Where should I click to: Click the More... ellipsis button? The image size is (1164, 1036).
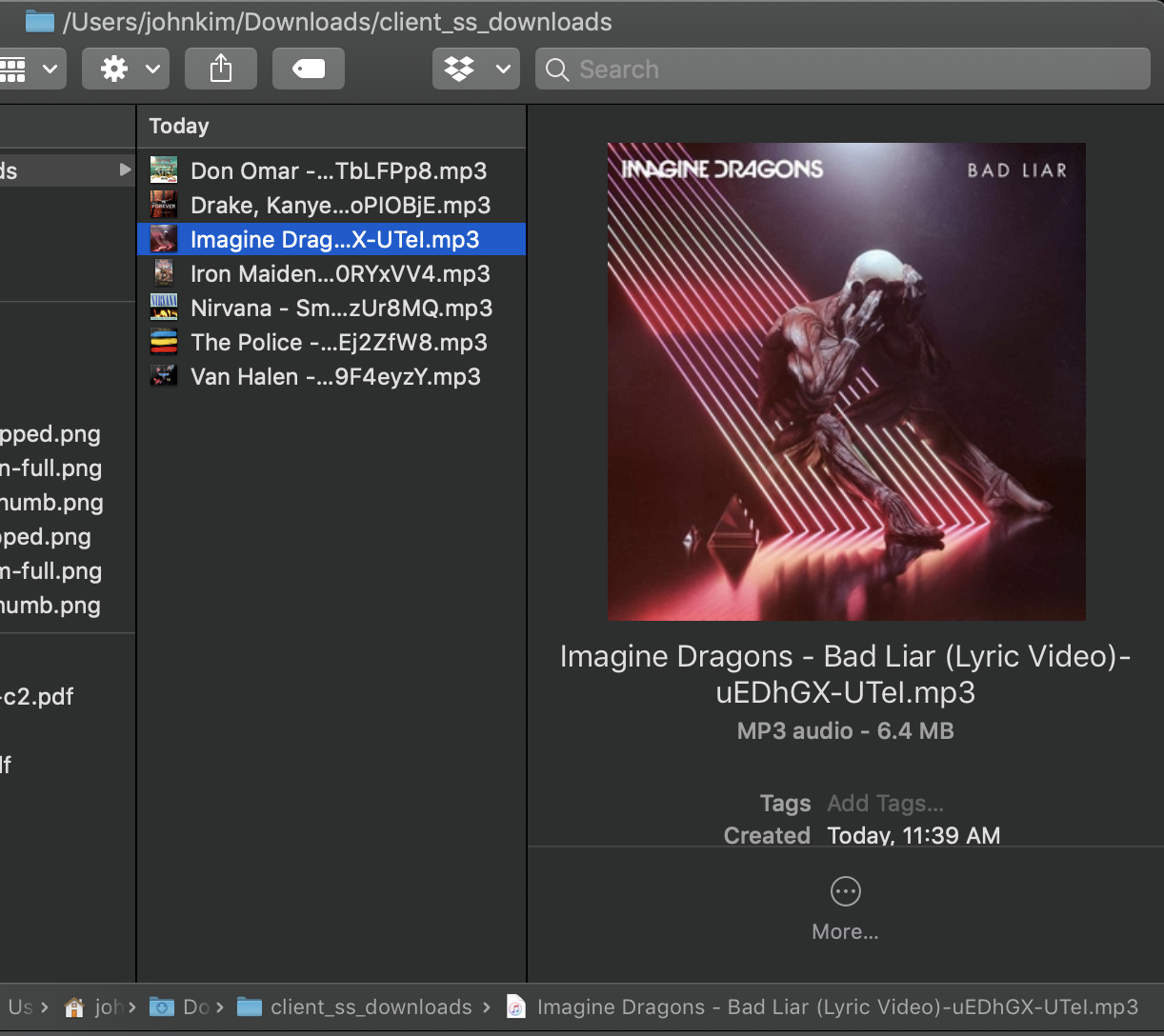coord(845,891)
